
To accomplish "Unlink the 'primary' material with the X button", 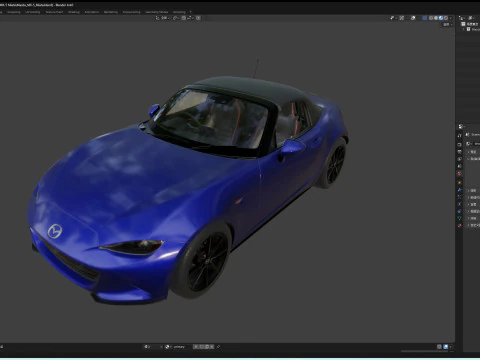I will (x=212, y=347).
